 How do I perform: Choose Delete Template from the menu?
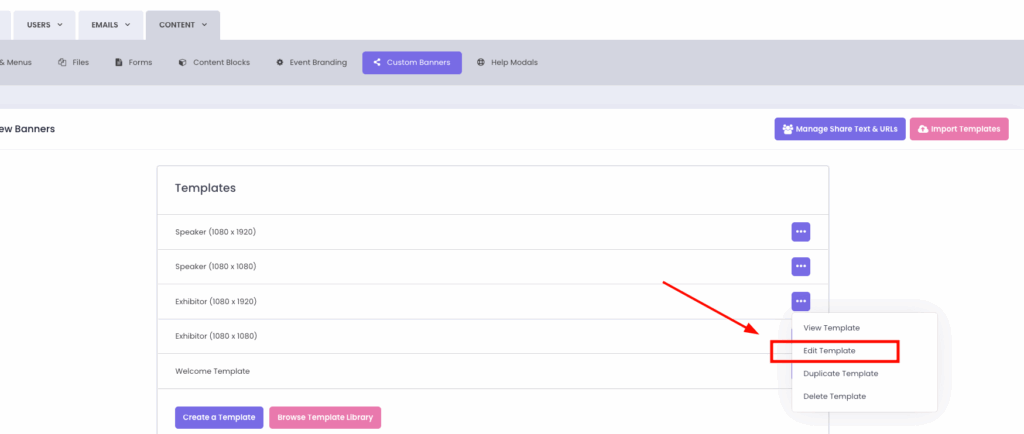click(834, 396)
